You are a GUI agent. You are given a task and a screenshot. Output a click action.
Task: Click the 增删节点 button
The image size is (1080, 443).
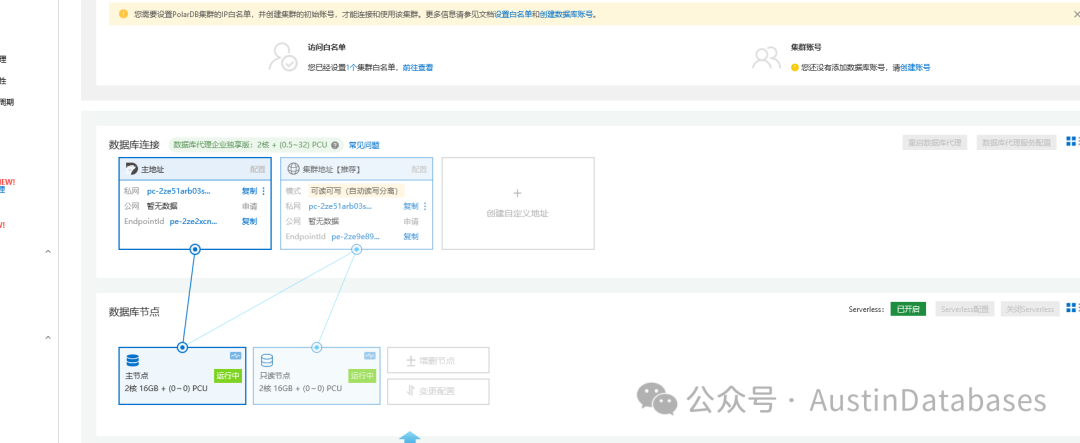pos(438,360)
